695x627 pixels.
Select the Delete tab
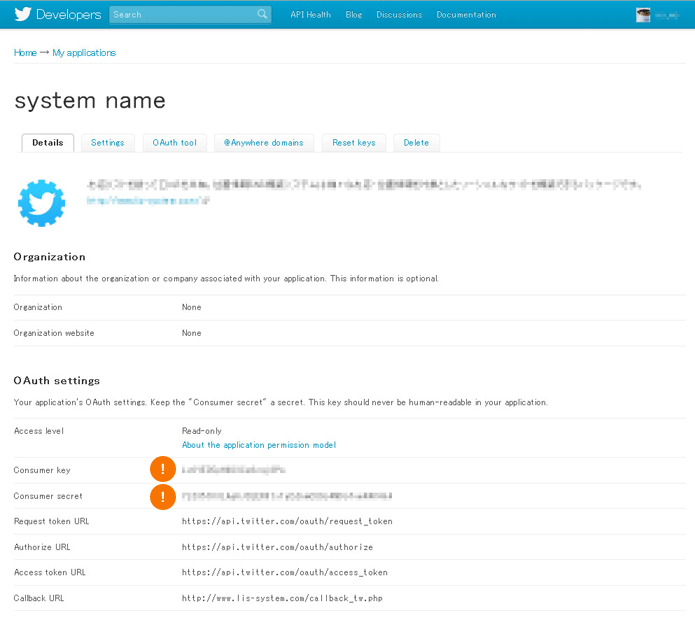tap(416, 143)
